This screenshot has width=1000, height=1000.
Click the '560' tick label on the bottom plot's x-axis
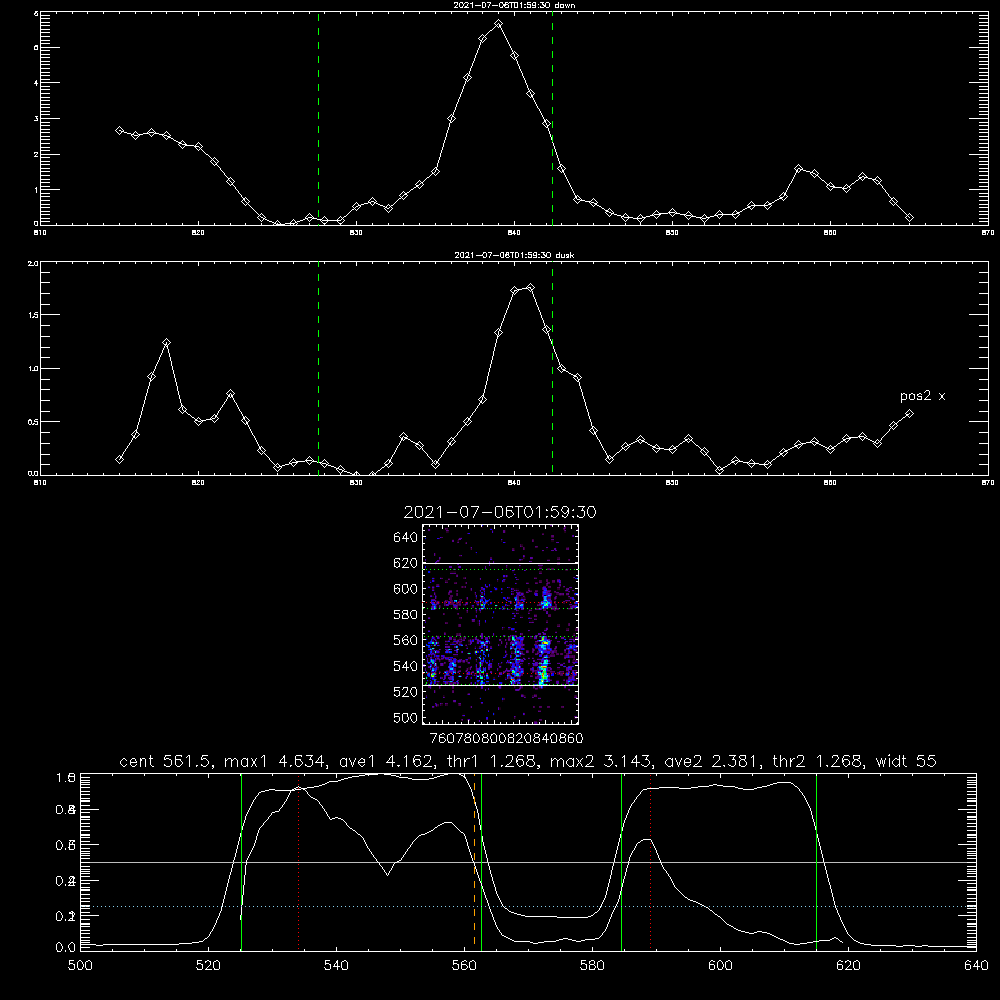tap(464, 966)
